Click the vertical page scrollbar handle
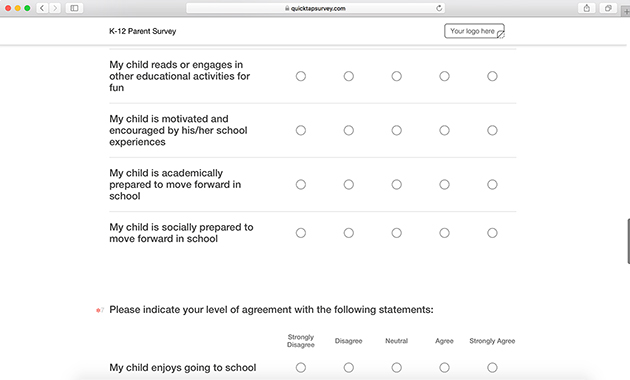630x380 pixels. pos(628,241)
